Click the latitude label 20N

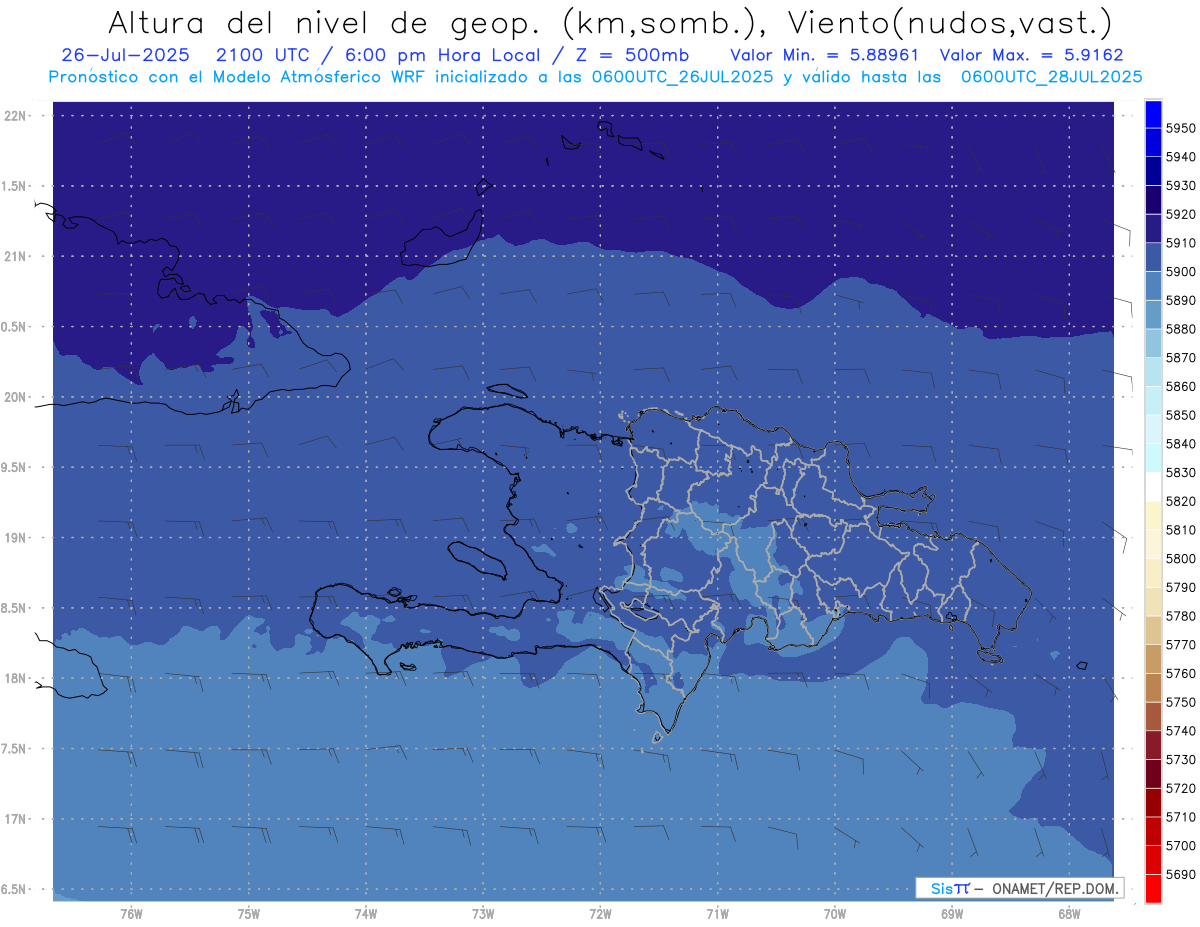[x=14, y=397]
